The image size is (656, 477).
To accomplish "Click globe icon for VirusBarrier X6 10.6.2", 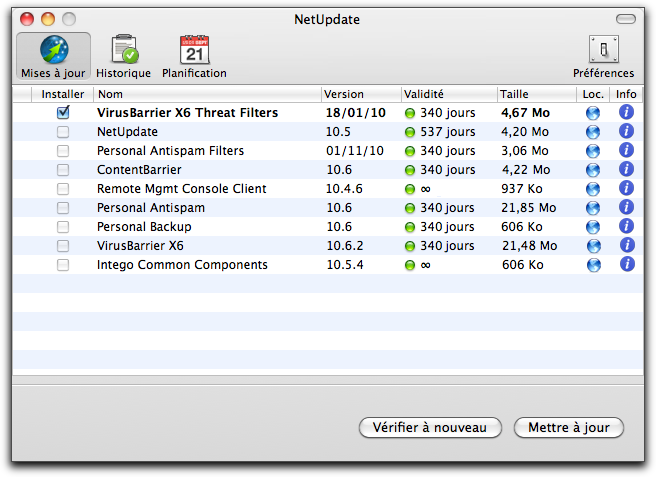I will [594, 246].
